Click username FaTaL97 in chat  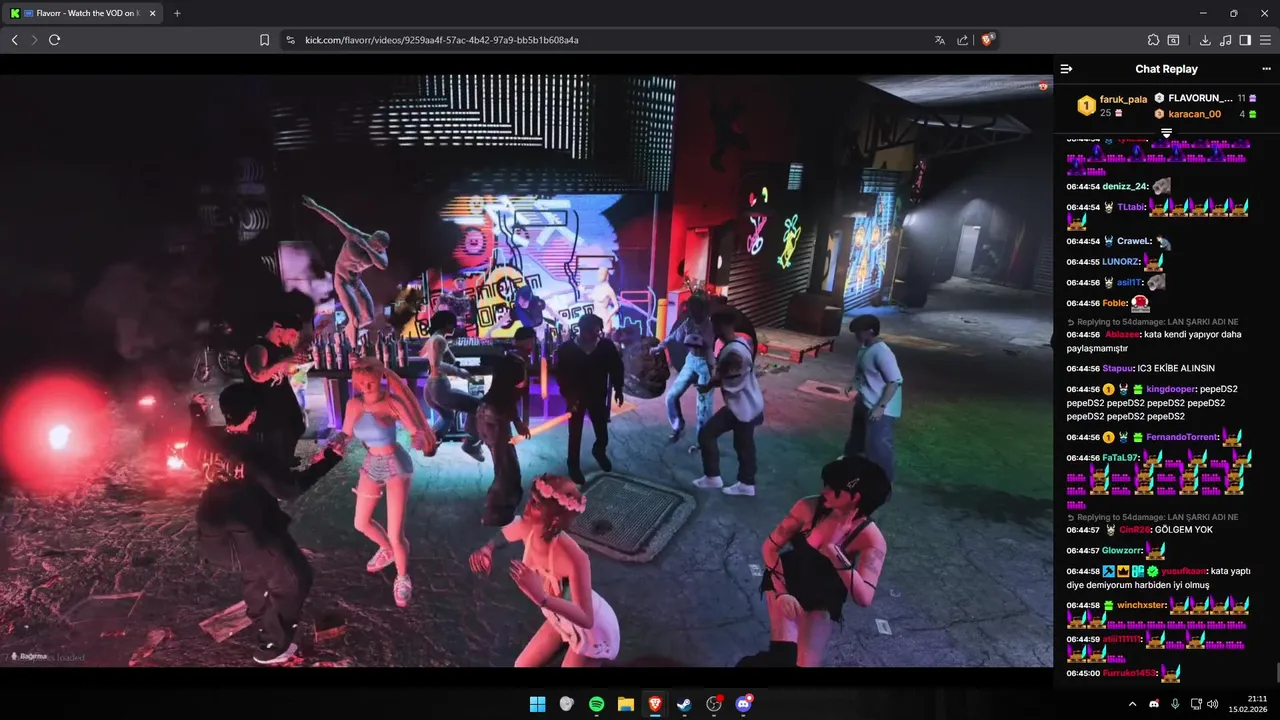click(1121, 458)
